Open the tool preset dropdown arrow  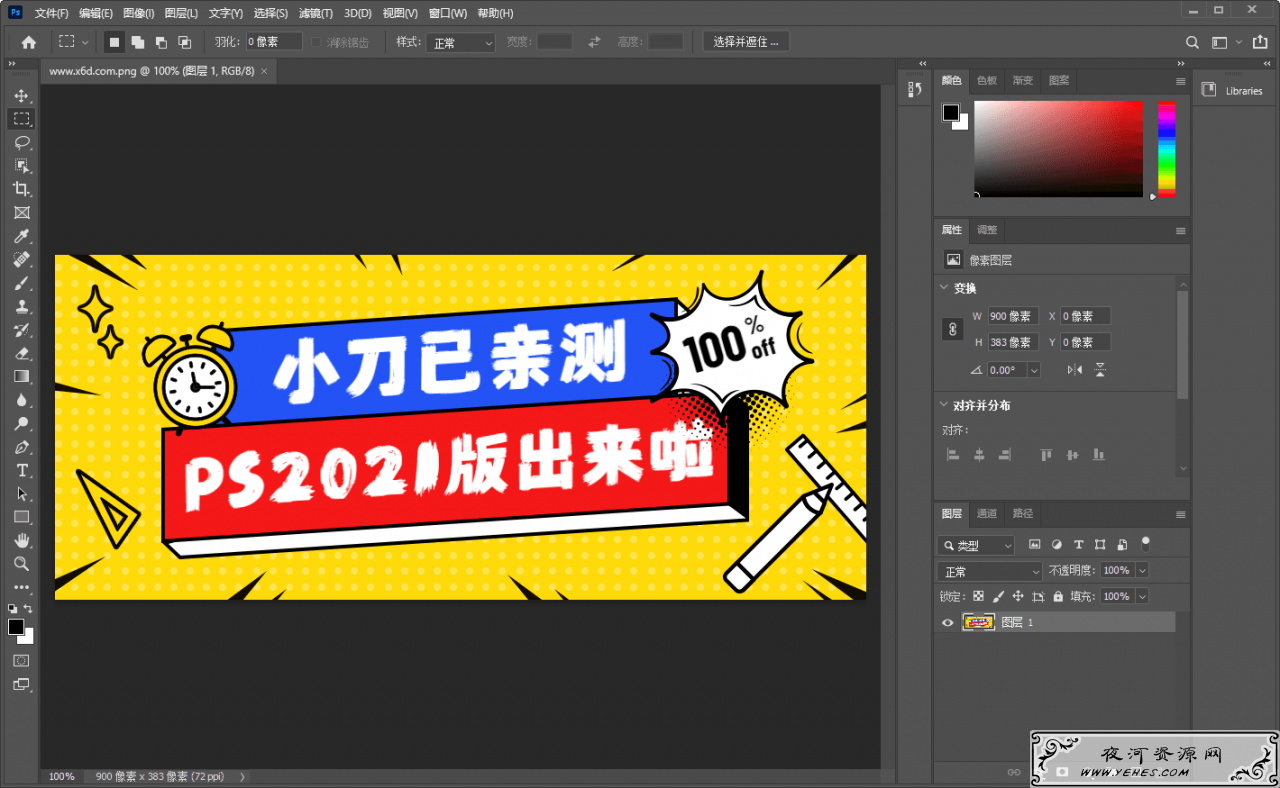pyautogui.click(x=85, y=42)
